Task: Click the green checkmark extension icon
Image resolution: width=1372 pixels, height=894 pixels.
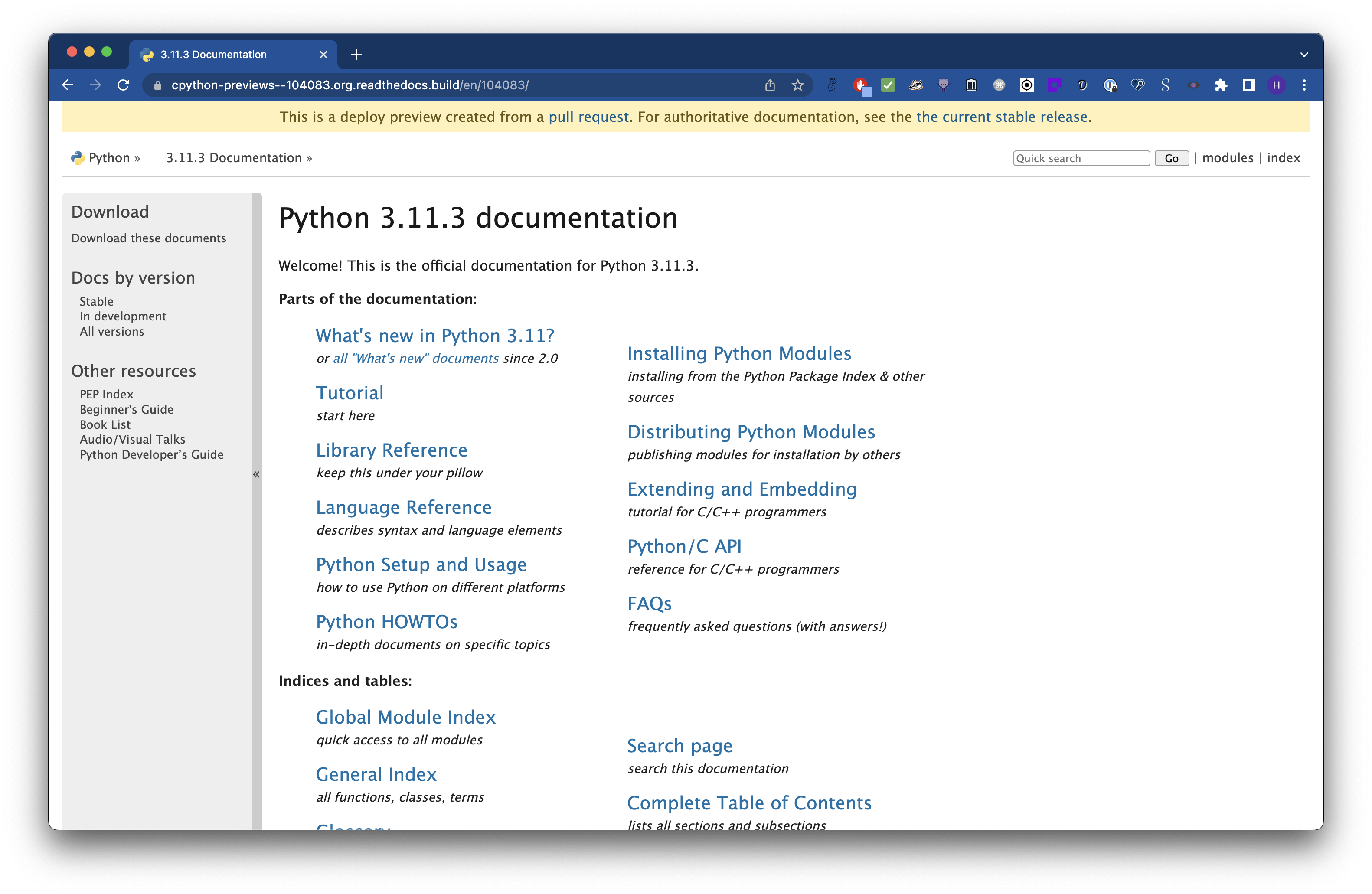Action: coord(888,85)
